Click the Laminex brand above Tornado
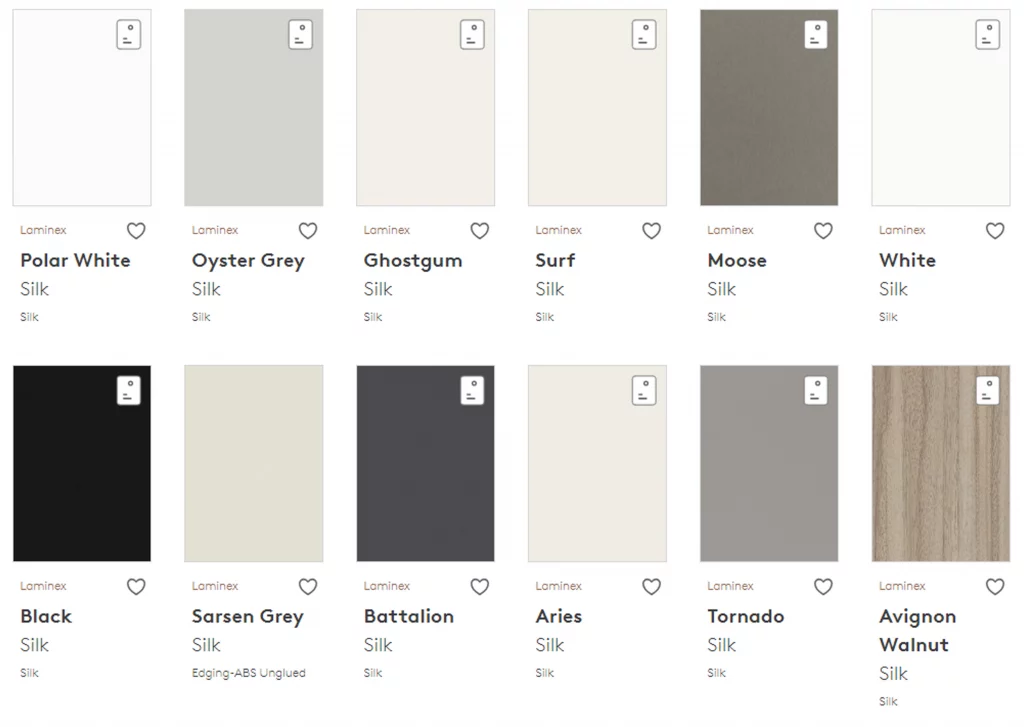This screenshot has width=1024, height=727. point(730,586)
